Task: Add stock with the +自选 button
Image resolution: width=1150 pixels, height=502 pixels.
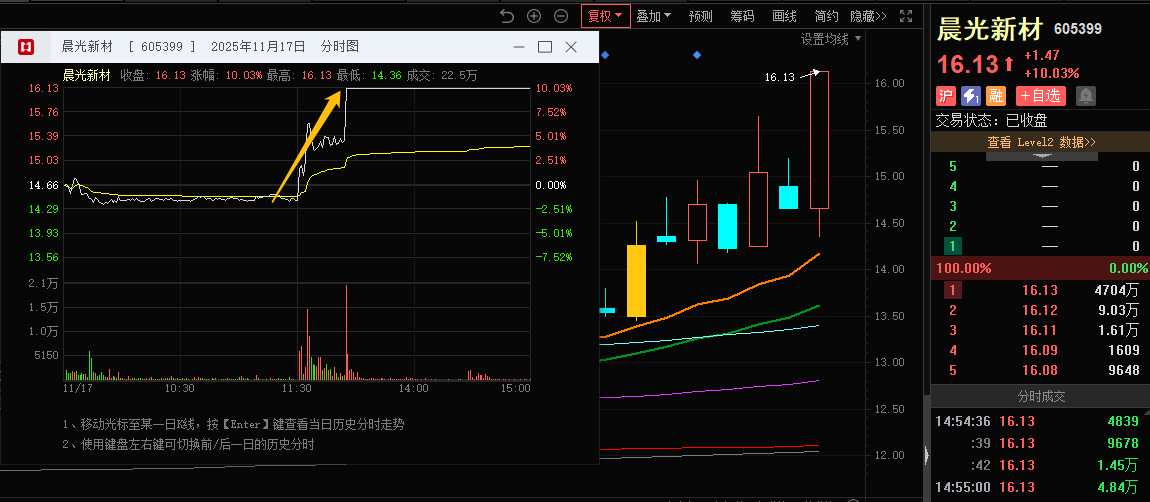Action: point(1040,96)
